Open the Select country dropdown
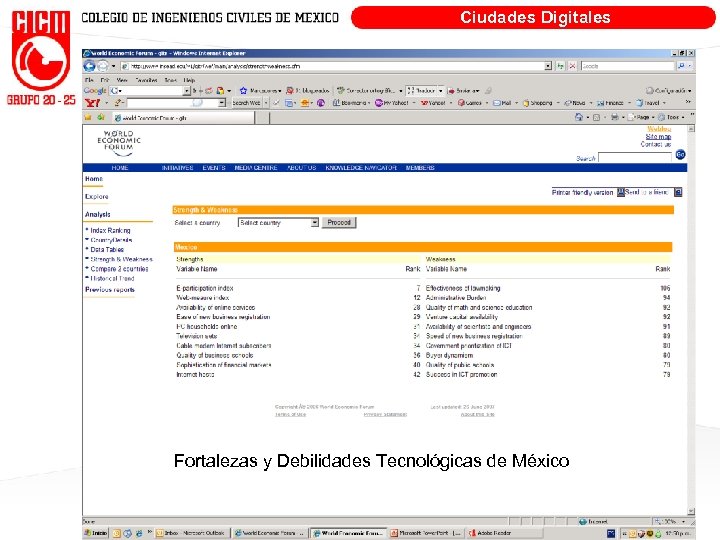This screenshot has height=540, width=720. coord(315,223)
